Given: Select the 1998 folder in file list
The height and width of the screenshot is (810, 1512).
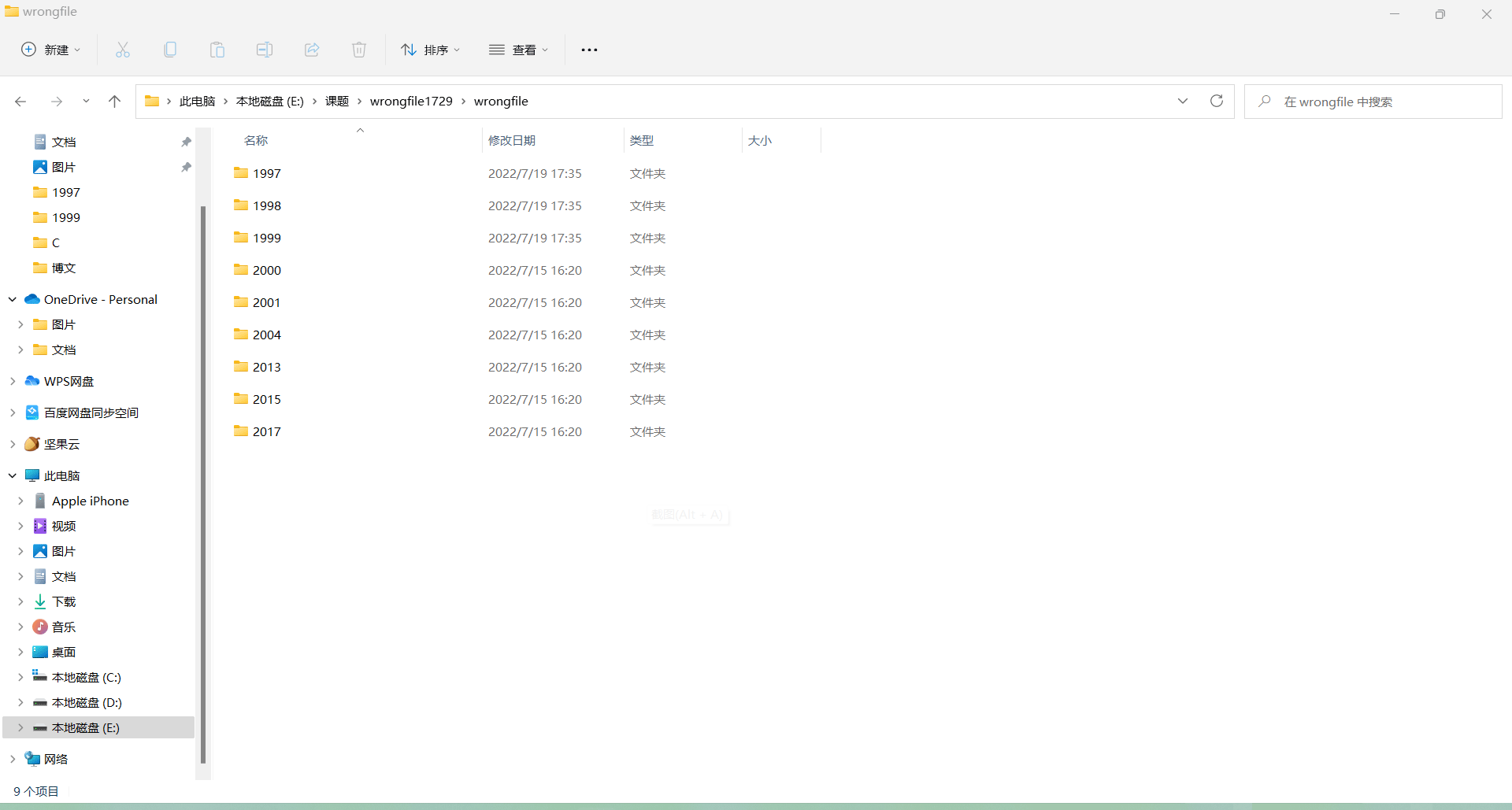Looking at the screenshot, I should point(258,205).
